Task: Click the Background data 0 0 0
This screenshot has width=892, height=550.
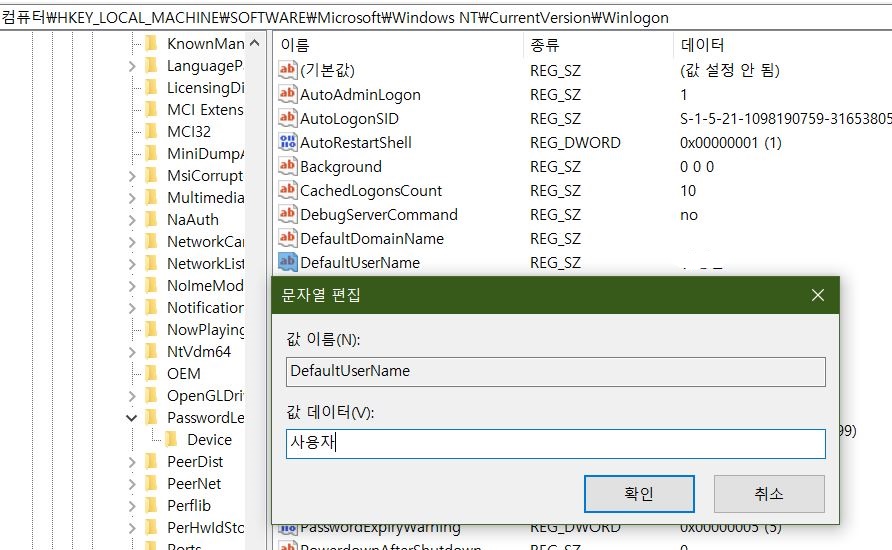Action: tap(697, 167)
